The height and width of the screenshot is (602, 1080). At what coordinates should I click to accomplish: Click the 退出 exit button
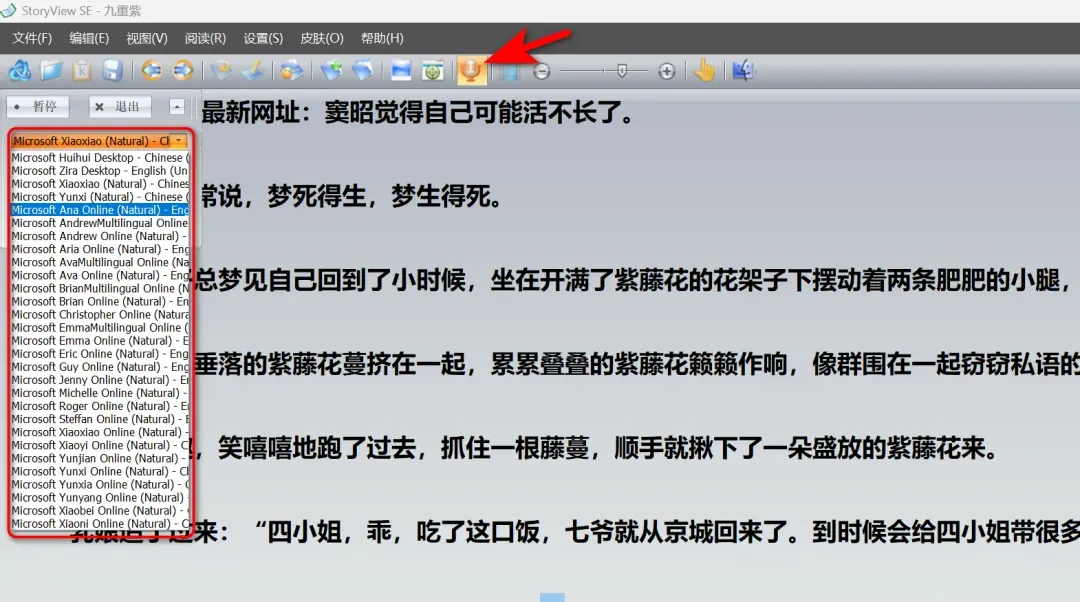coord(118,107)
